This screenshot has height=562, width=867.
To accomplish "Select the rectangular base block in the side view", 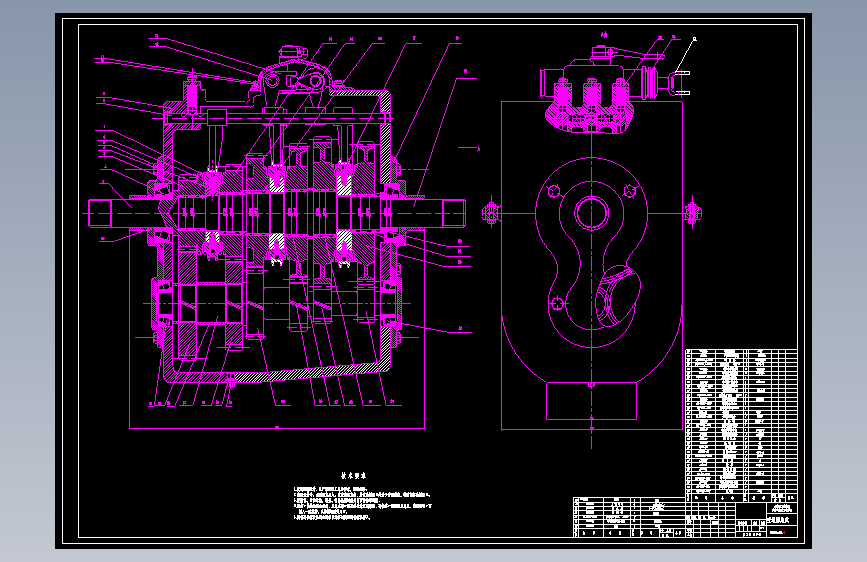I will (592, 400).
